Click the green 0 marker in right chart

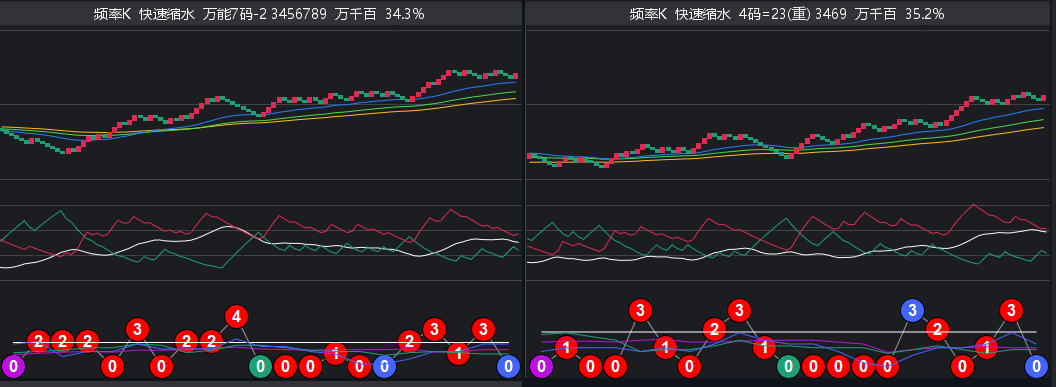click(789, 367)
